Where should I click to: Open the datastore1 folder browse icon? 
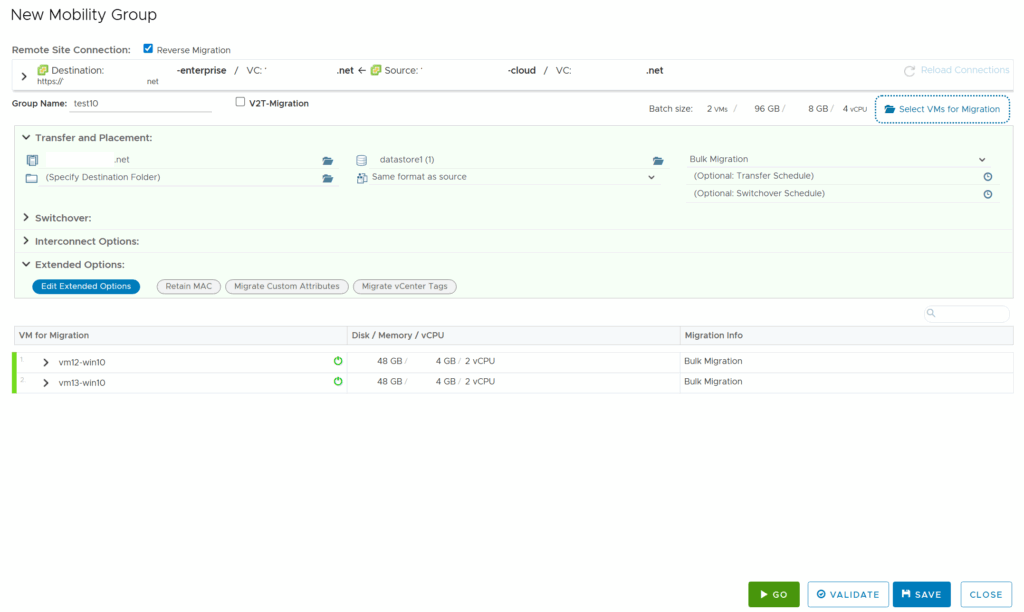tap(658, 160)
